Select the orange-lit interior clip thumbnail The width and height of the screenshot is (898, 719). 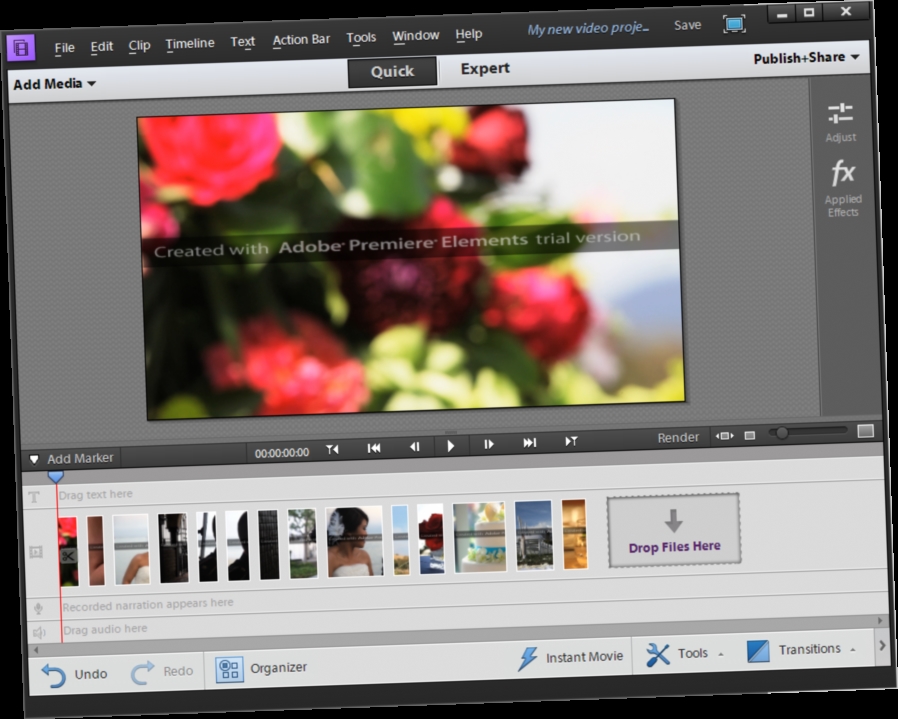point(574,534)
